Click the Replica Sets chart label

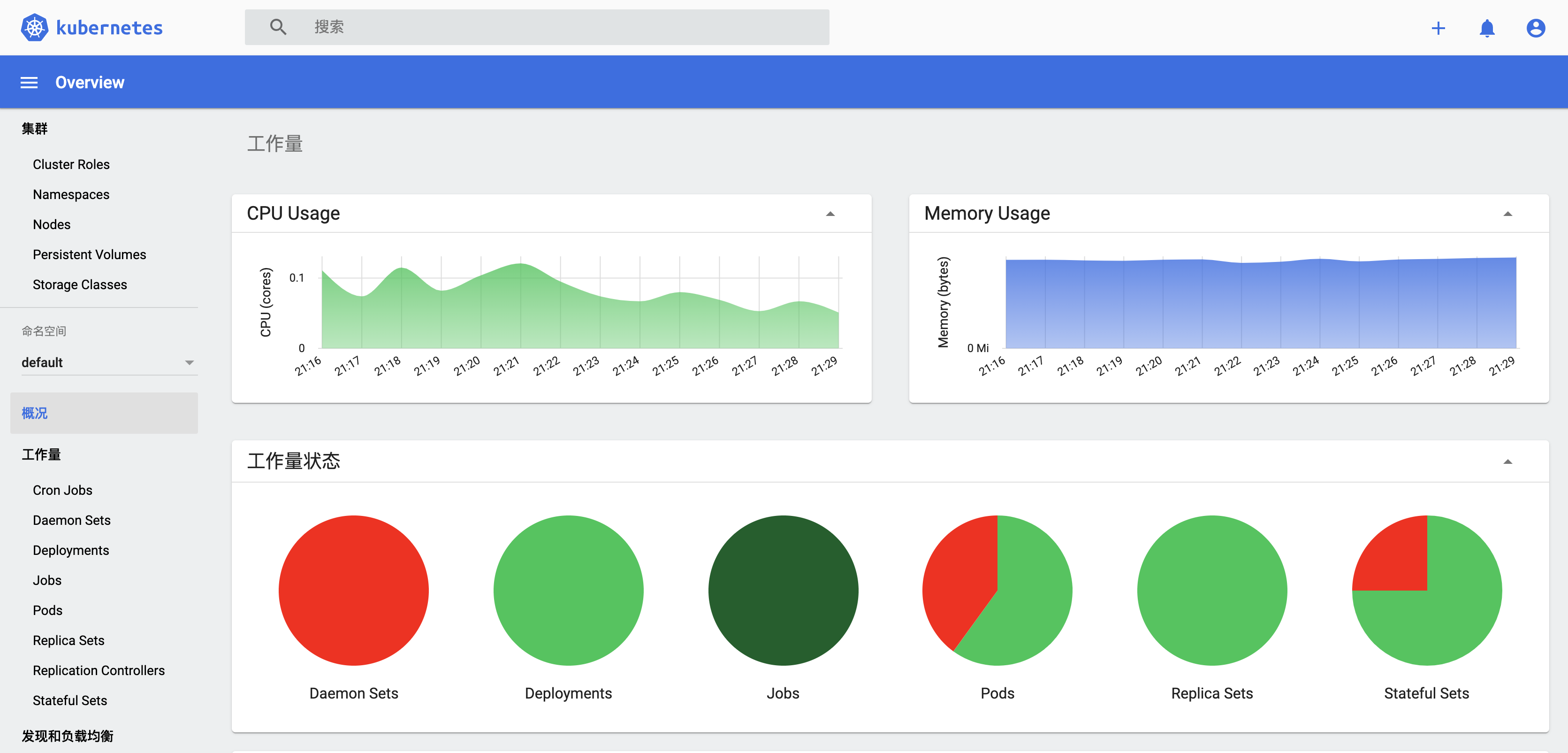click(1212, 693)
